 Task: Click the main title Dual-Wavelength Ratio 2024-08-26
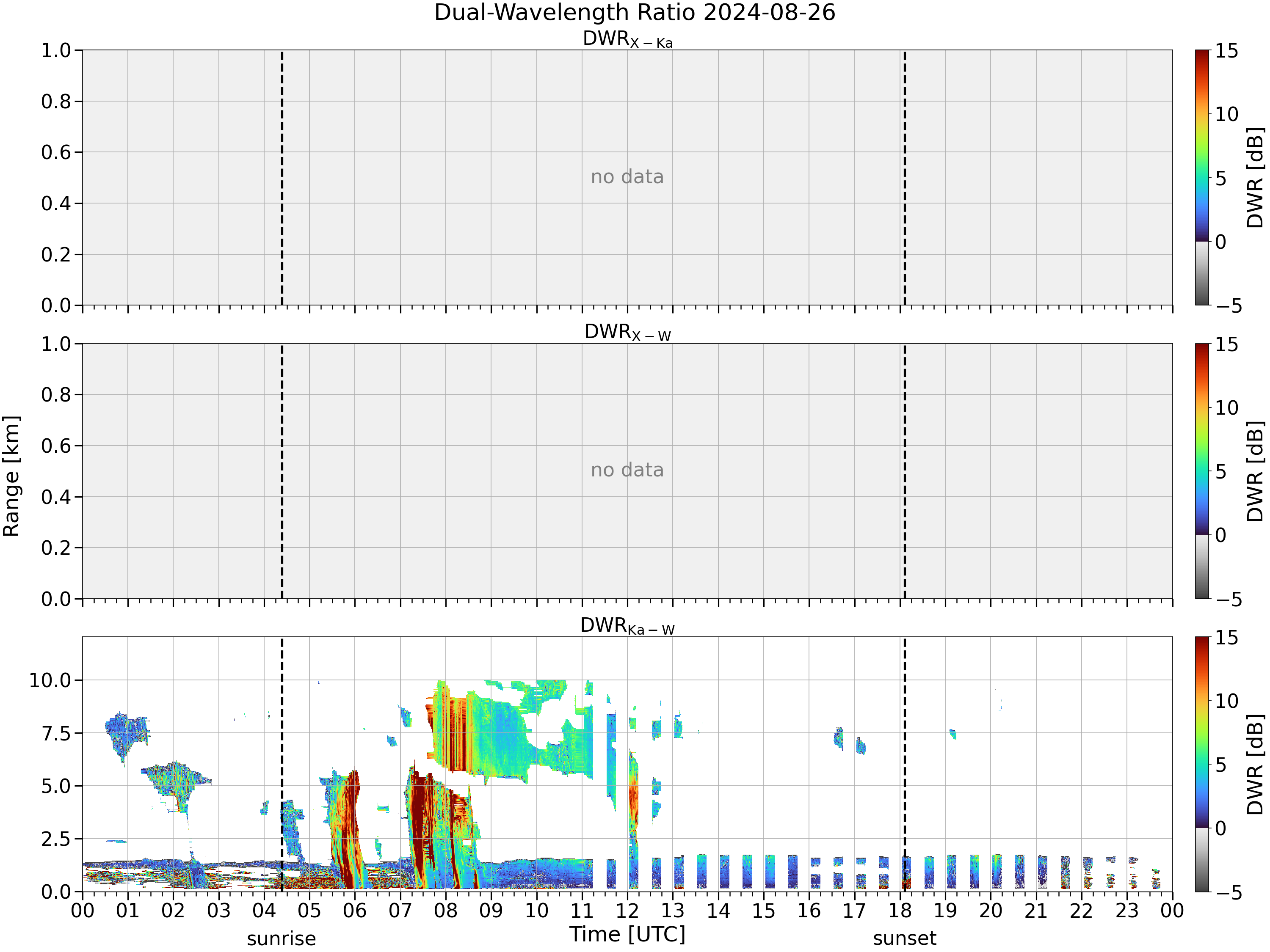(x=635, y=13)
